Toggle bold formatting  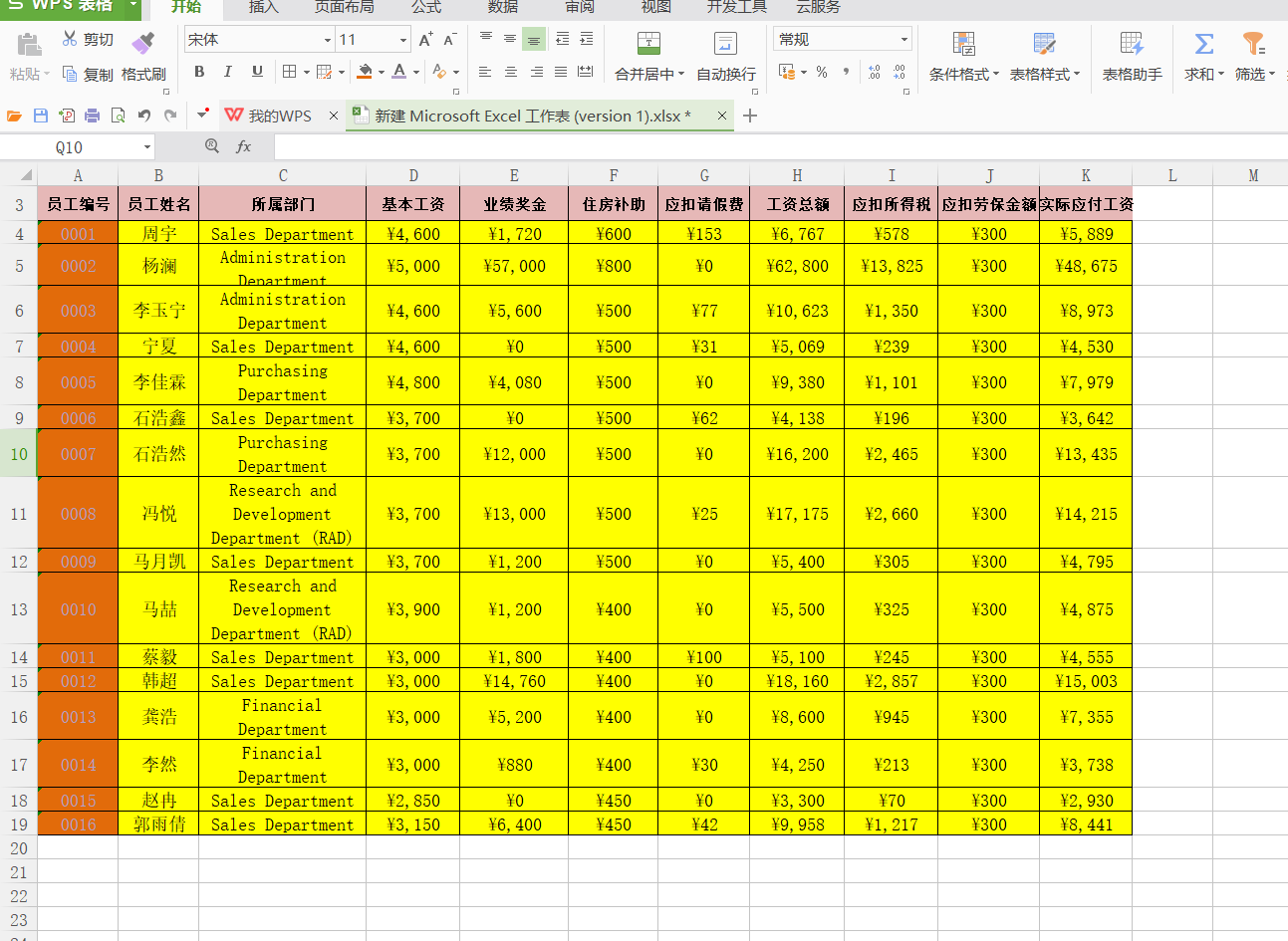(x=199, y=72)
